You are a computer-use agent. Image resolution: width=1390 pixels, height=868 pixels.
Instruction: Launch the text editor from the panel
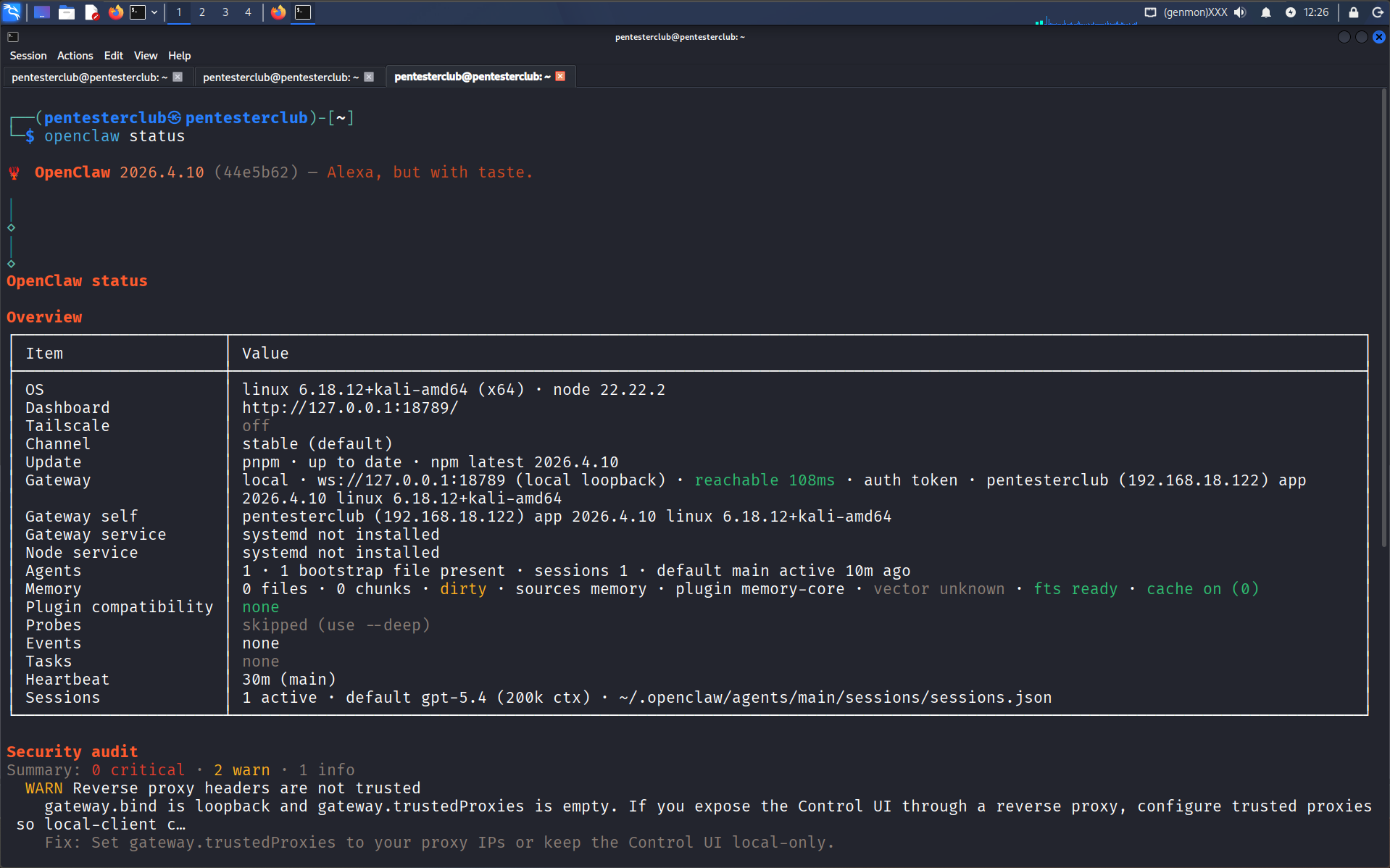[x=91, y=12]
